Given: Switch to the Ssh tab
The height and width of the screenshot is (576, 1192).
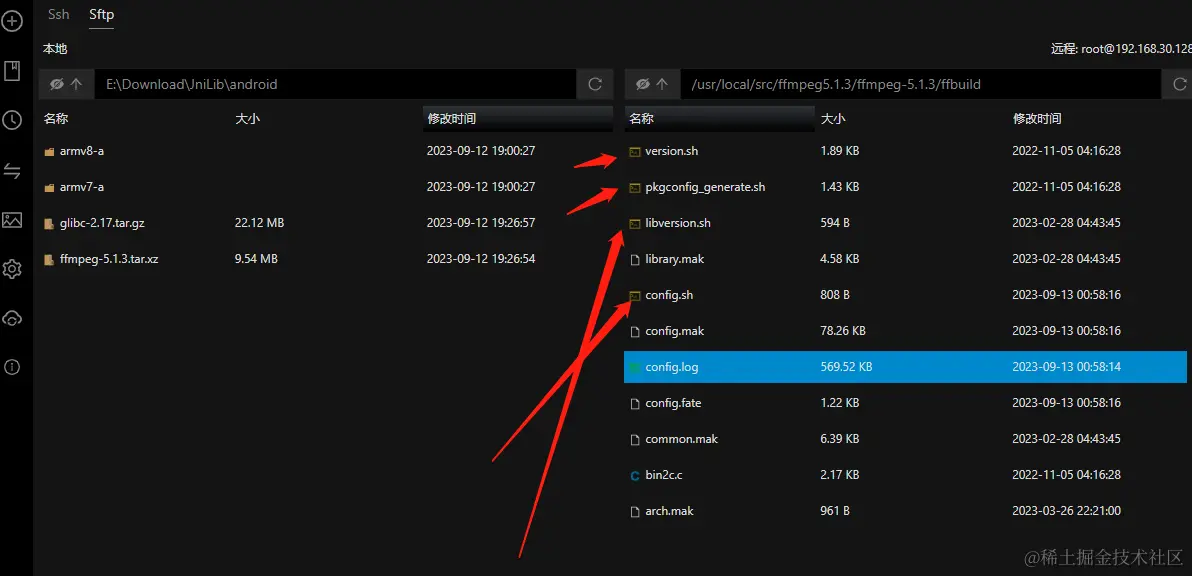Looking at the screenshot, I should (x=59, y=14).
